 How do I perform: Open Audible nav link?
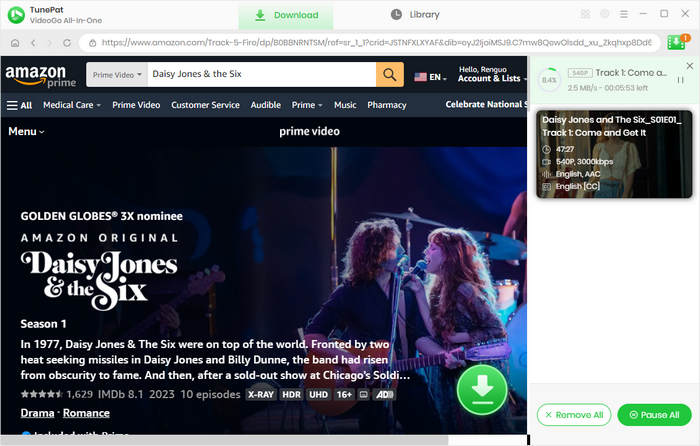266,105
